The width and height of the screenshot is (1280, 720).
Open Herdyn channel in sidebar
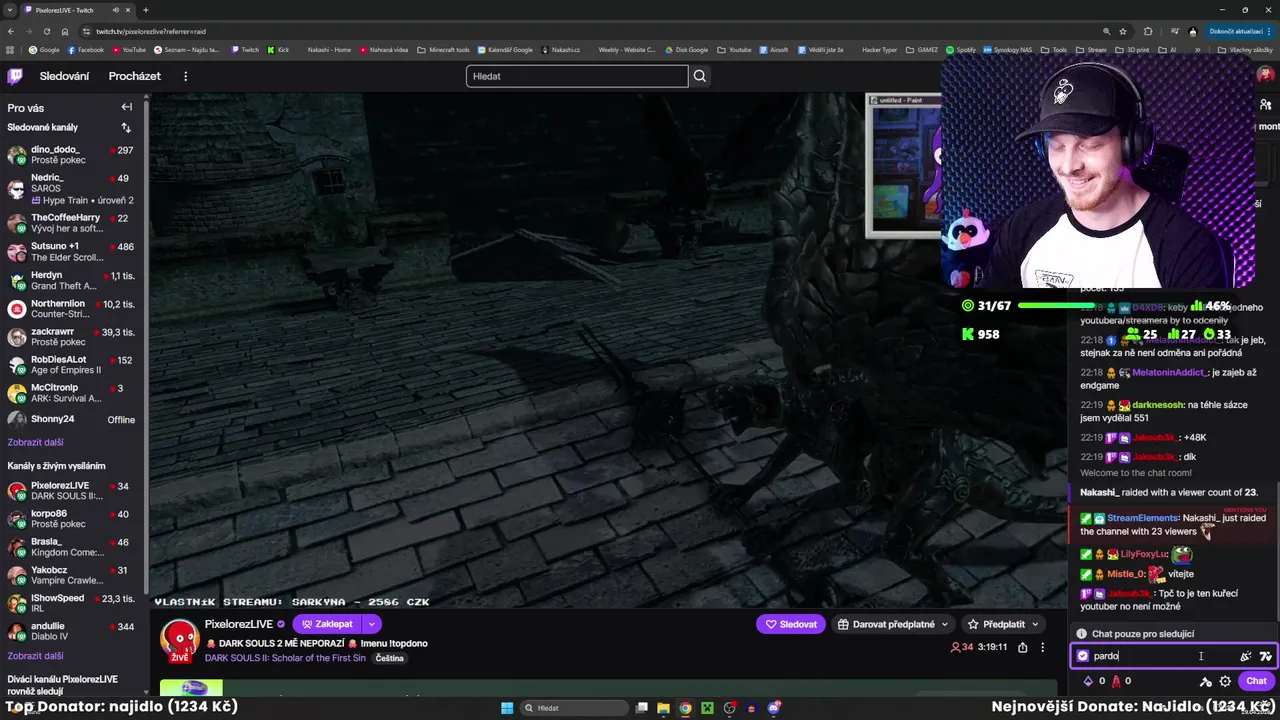point(71,280)
